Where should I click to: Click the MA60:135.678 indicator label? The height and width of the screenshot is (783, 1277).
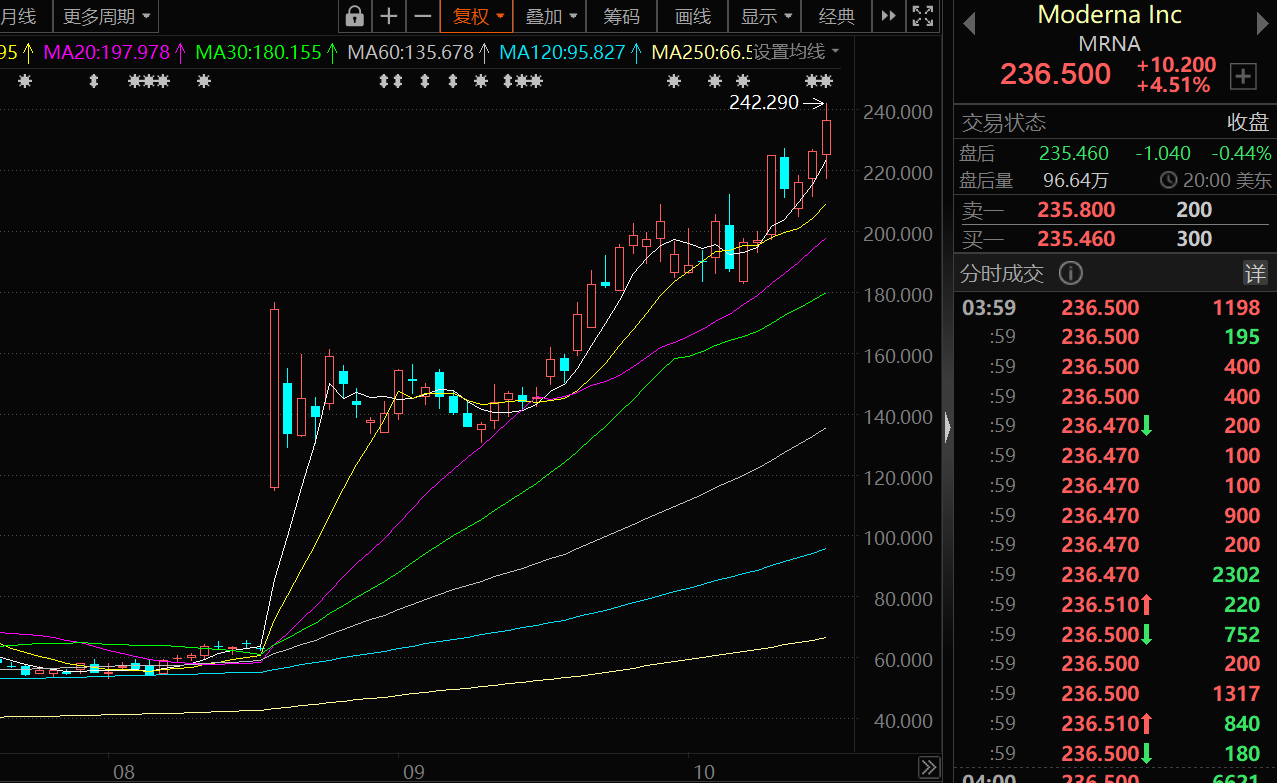[411, 53]
